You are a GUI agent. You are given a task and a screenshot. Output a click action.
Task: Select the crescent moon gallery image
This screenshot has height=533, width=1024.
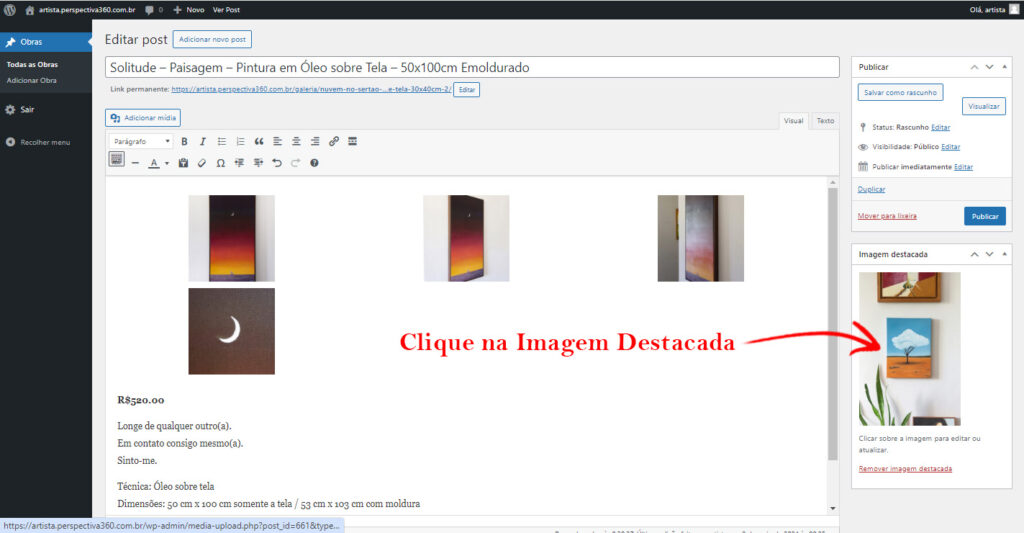[x=231, y=331]
